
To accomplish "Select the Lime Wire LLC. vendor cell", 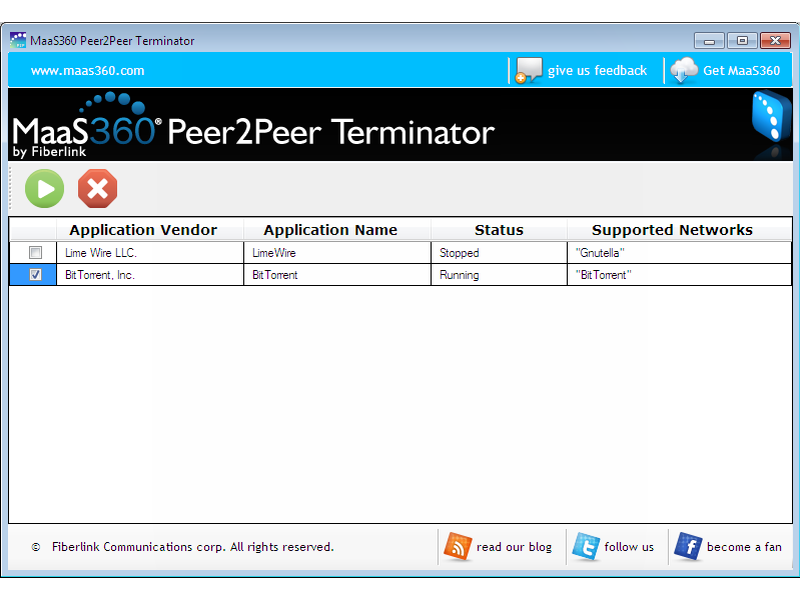I will coord(149,253).
